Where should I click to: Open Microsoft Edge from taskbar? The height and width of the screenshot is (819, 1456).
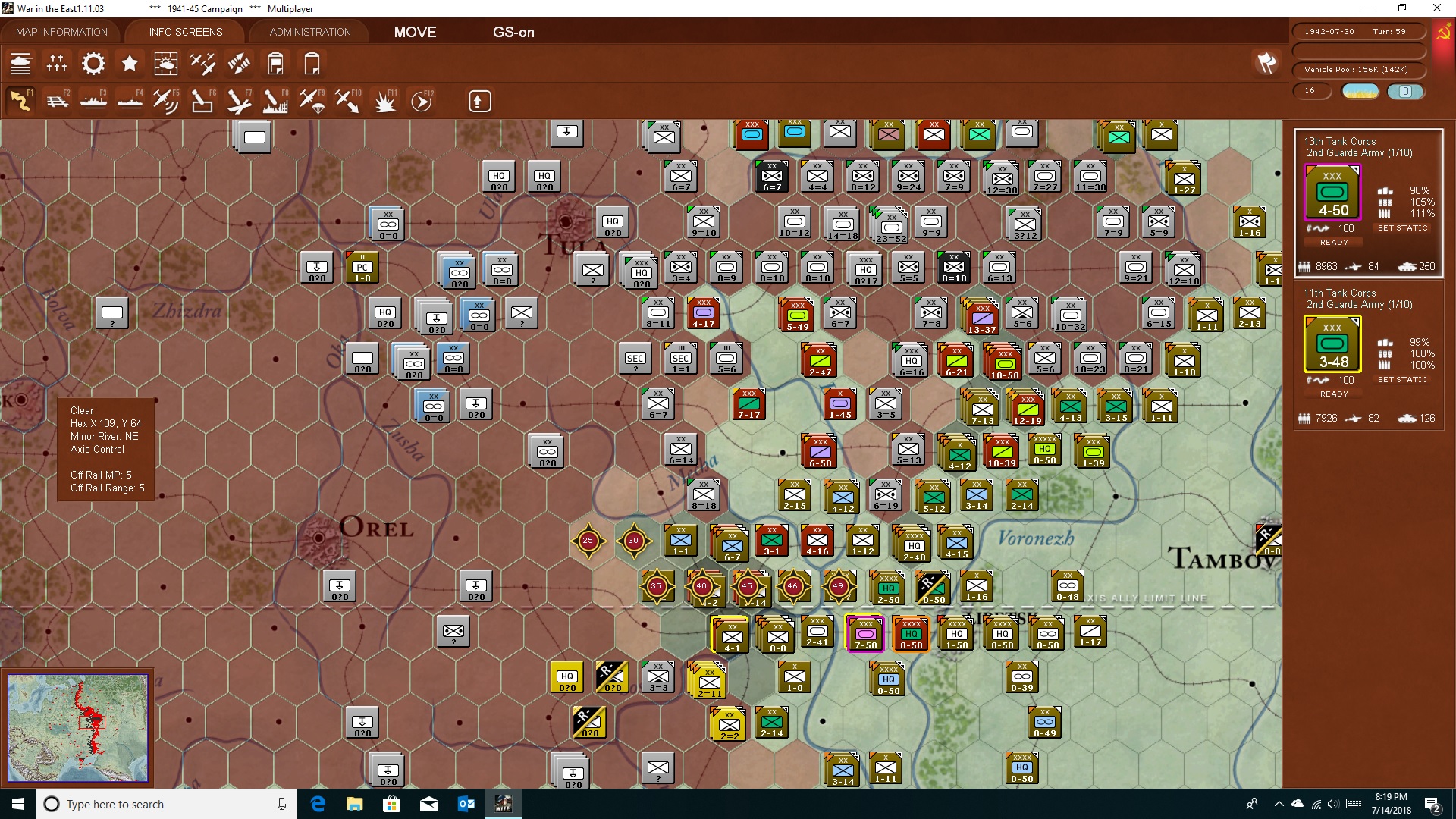[x=318, y=804]
